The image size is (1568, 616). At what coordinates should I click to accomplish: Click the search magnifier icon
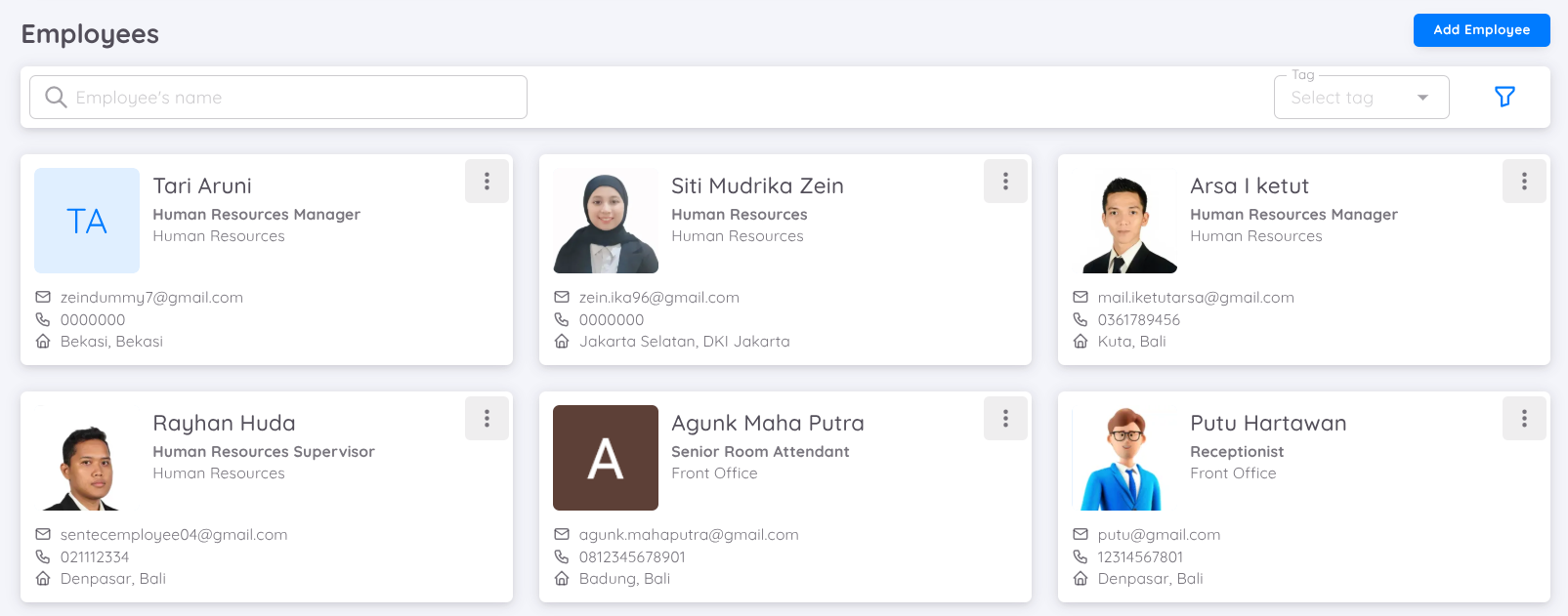click(x=56, y=98)
